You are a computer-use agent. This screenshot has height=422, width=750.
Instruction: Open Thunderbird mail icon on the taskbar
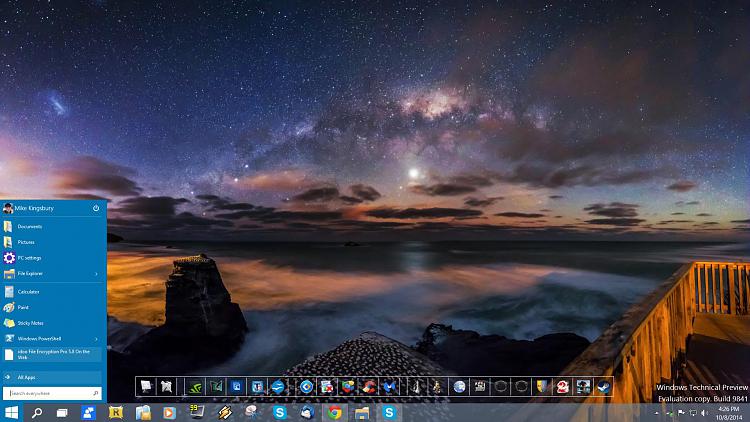(x=307, y=412)
